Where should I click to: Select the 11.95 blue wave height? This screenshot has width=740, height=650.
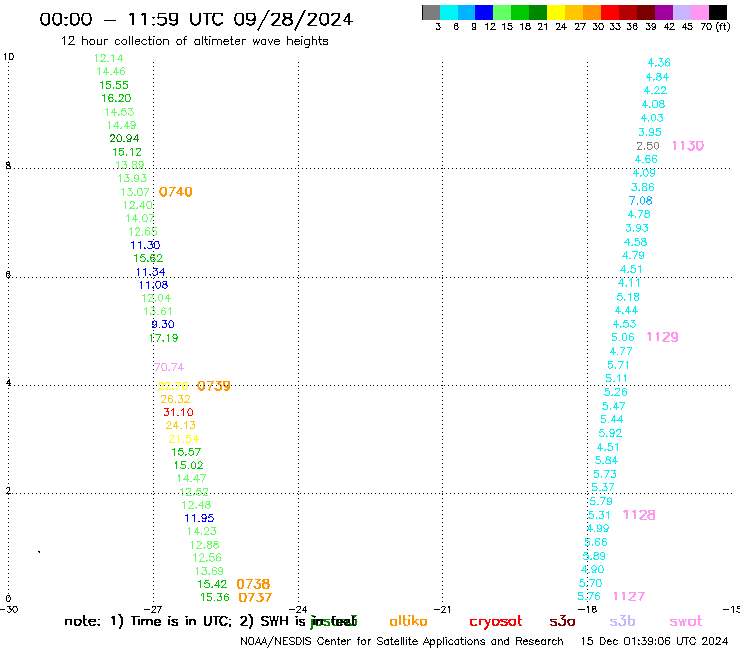(199, 518)
